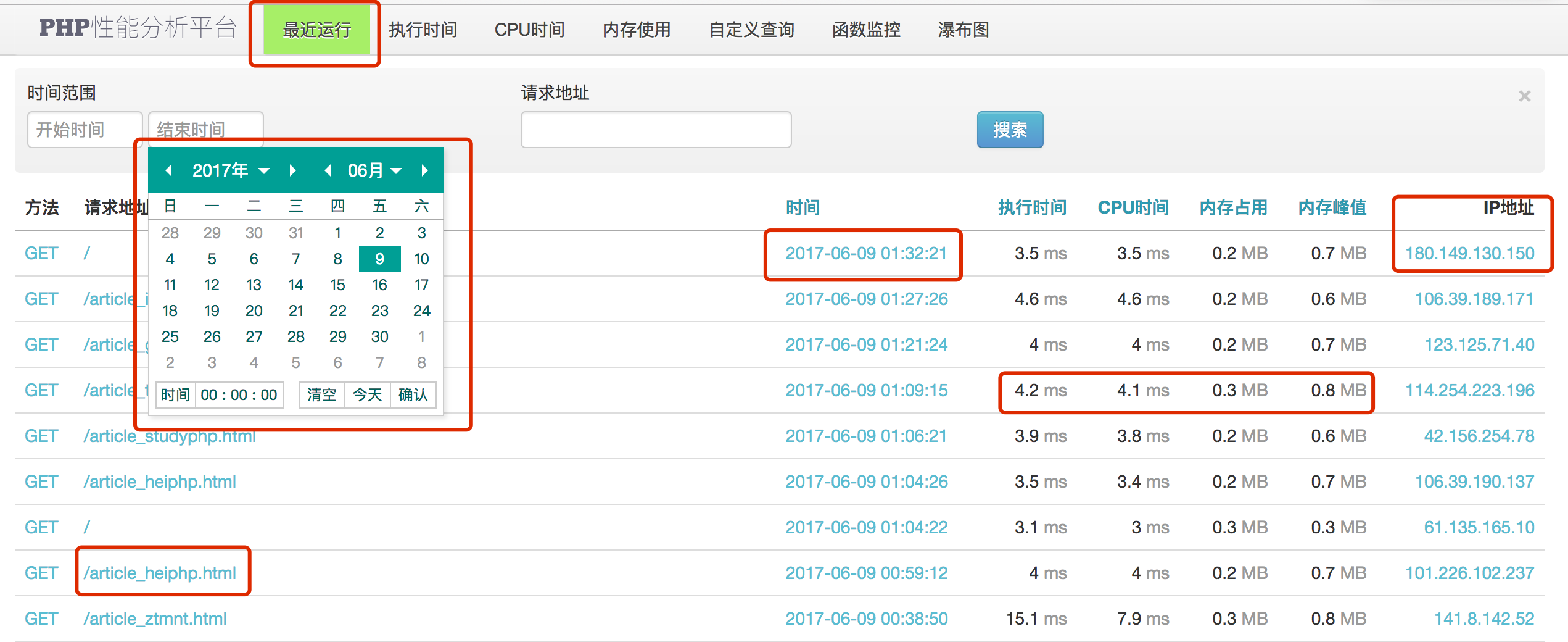Image resolution: width=1568 pixels, height=642 pixels.
Task: Go to next month in calendar
Action: [424, 170]
